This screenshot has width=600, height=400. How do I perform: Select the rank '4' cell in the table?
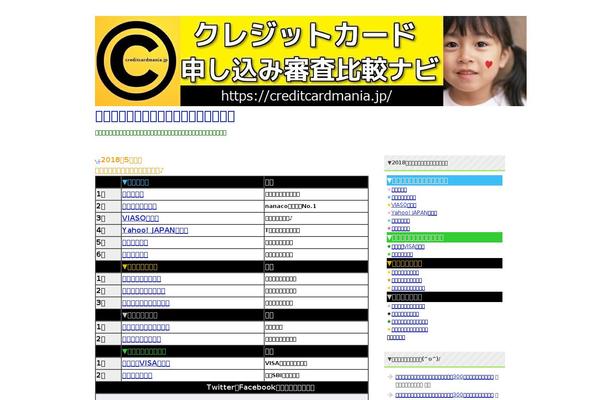point(108,230)
